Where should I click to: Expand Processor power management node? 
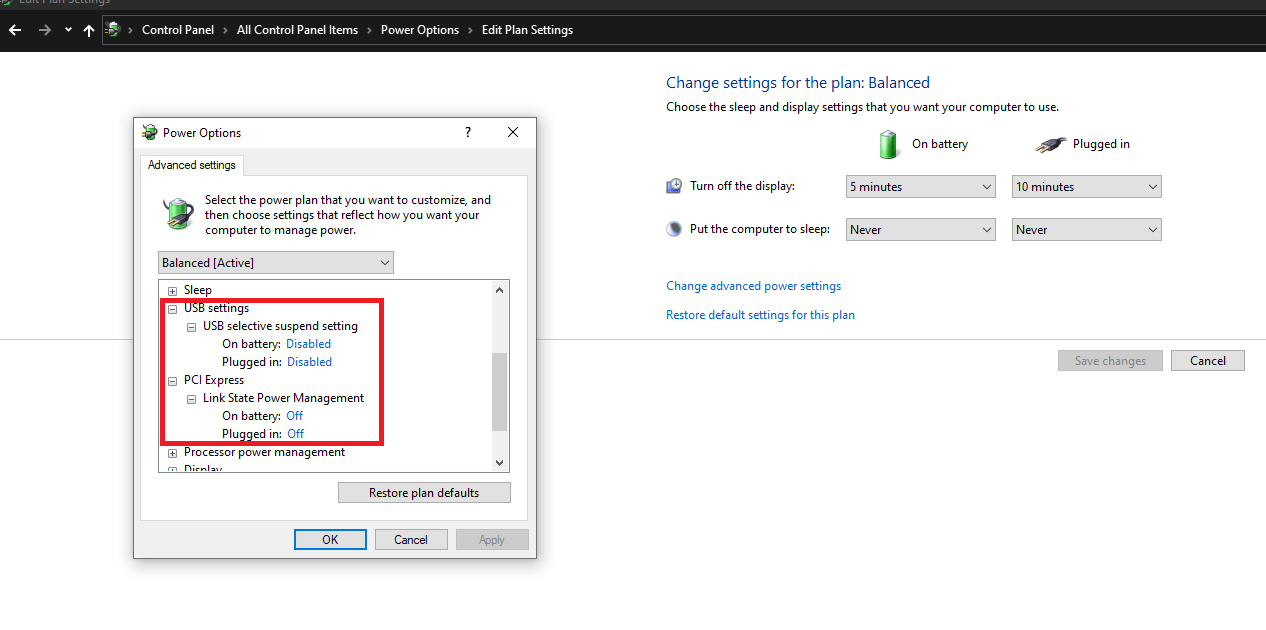click(x=173, y=453)
